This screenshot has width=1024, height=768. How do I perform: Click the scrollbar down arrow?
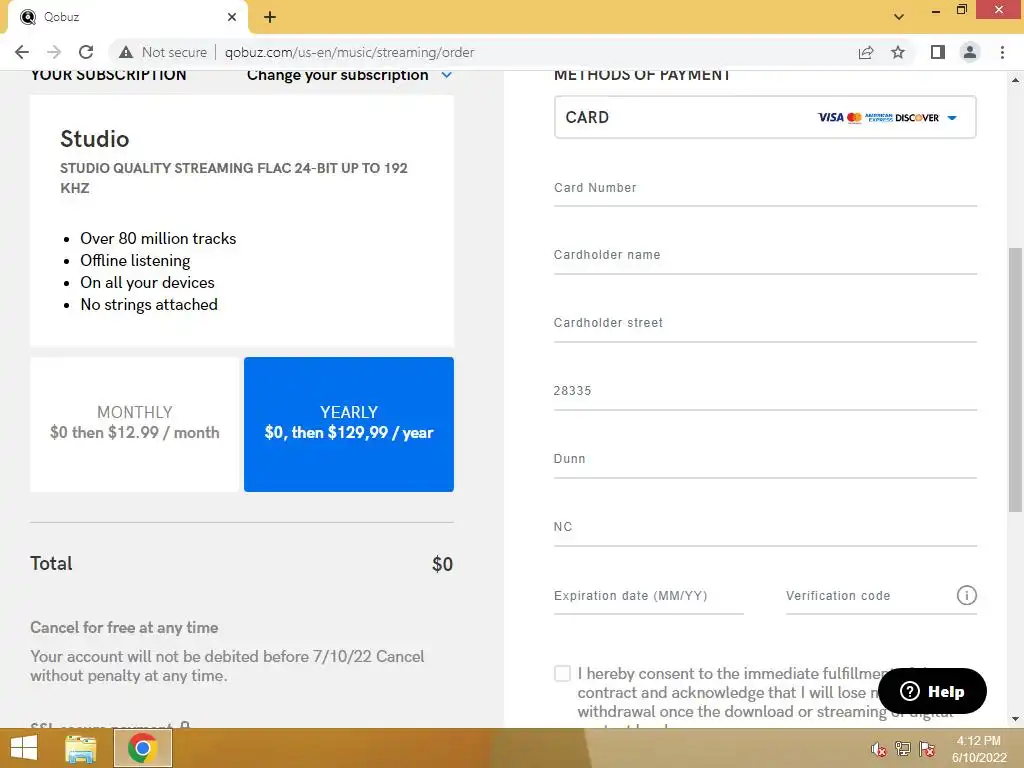[x=1015, y=719]
